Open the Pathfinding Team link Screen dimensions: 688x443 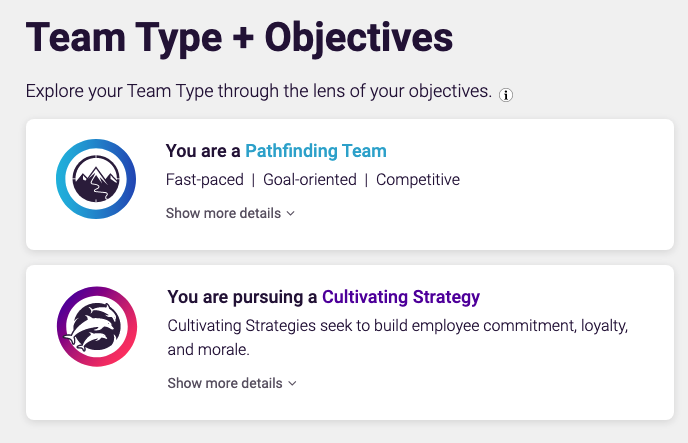tap(315, 151)
